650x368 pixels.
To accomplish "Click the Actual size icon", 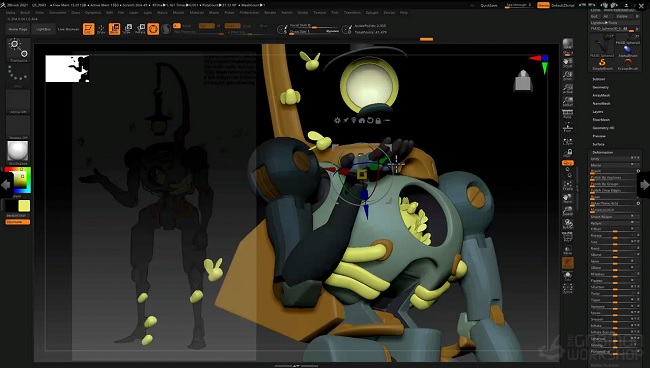I will 568,89.
